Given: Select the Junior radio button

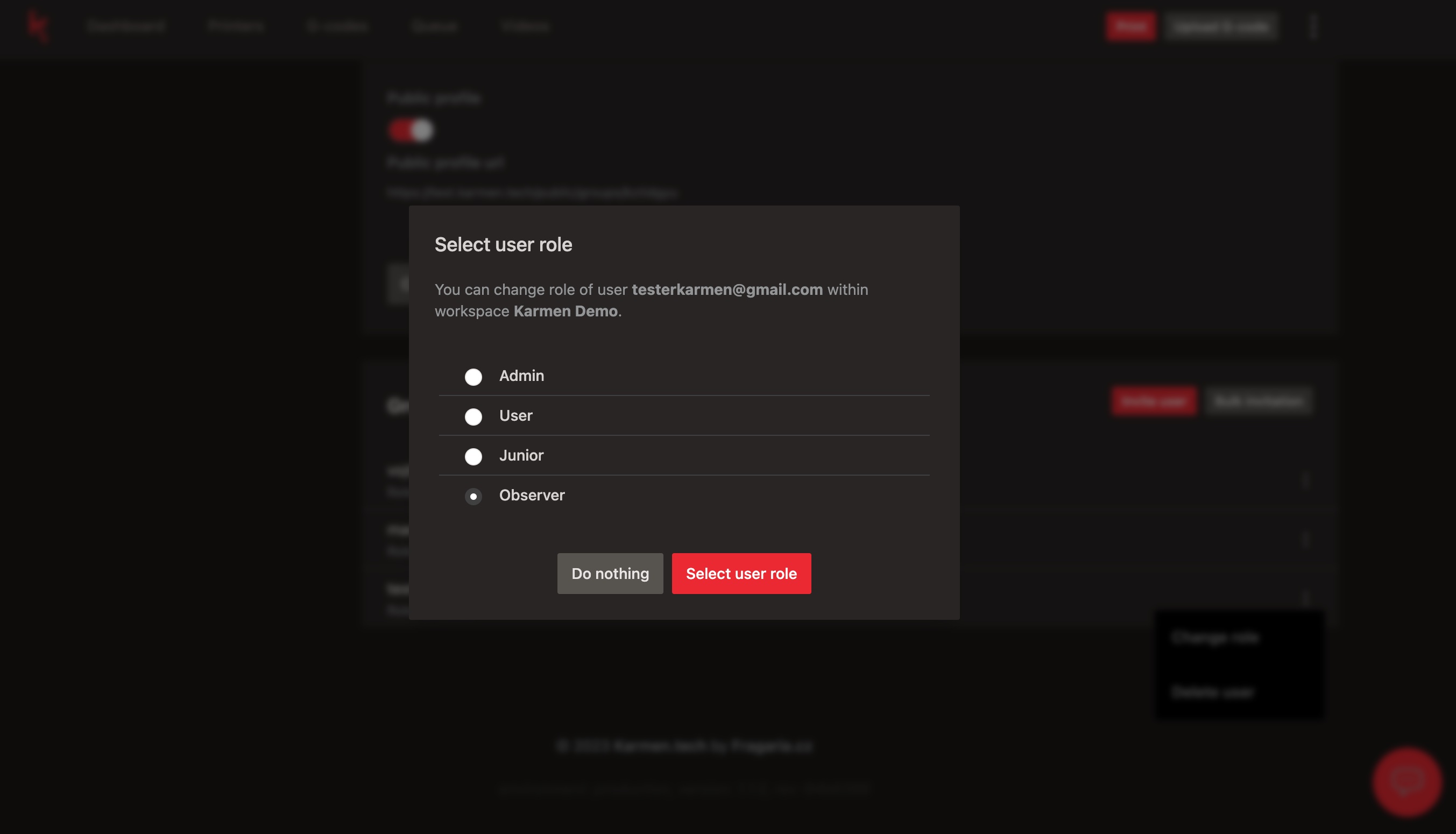Looking at the screenshot, I should point(473,456).
